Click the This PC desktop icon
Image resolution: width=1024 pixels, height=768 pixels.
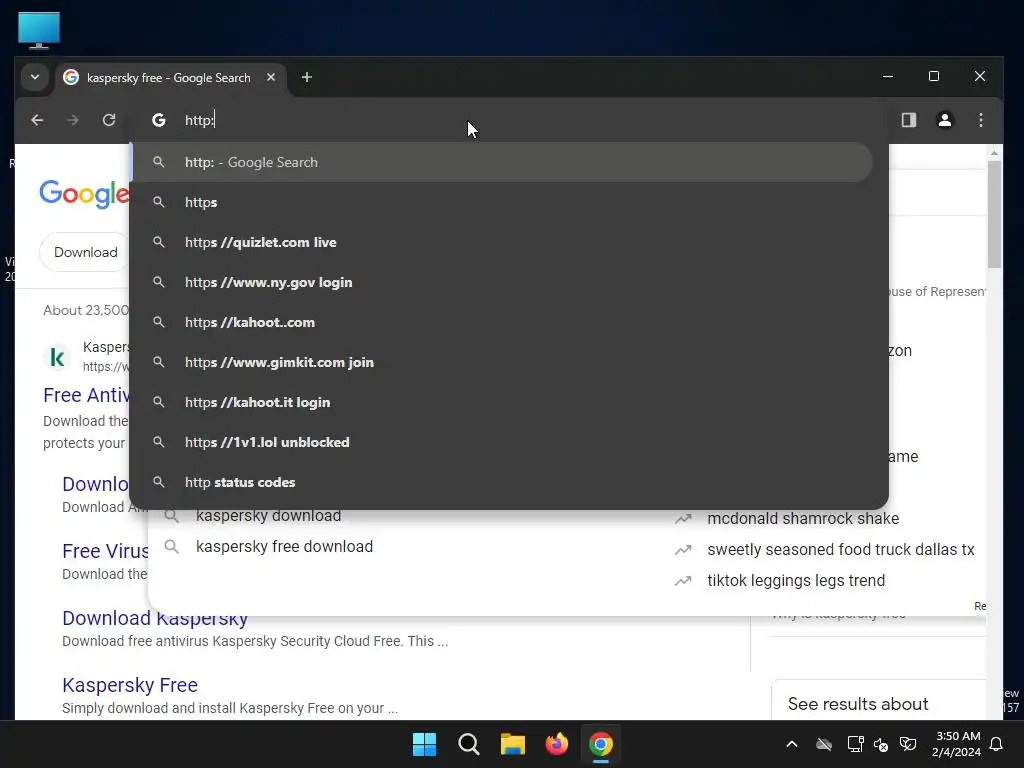tap(39, 30)
